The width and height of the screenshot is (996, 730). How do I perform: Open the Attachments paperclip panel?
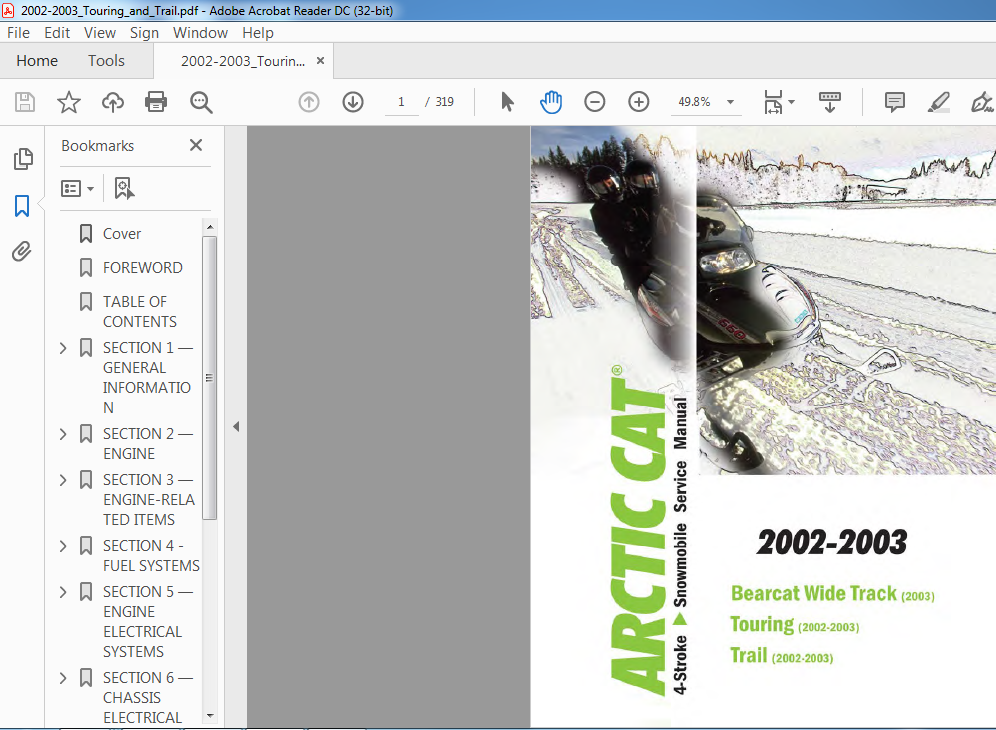[x=22, y=252]
